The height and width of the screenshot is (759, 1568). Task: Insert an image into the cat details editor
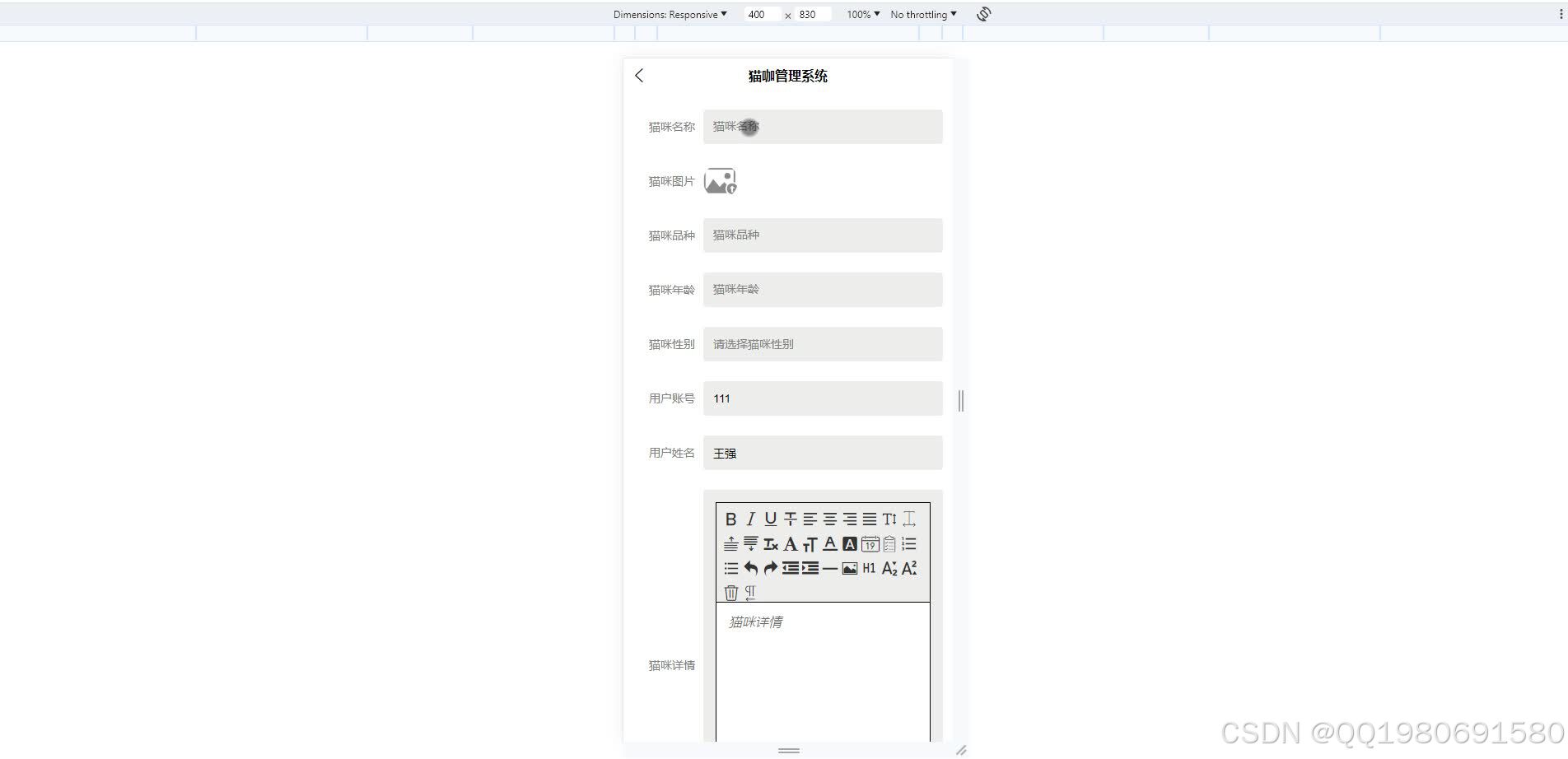[848, 568]
